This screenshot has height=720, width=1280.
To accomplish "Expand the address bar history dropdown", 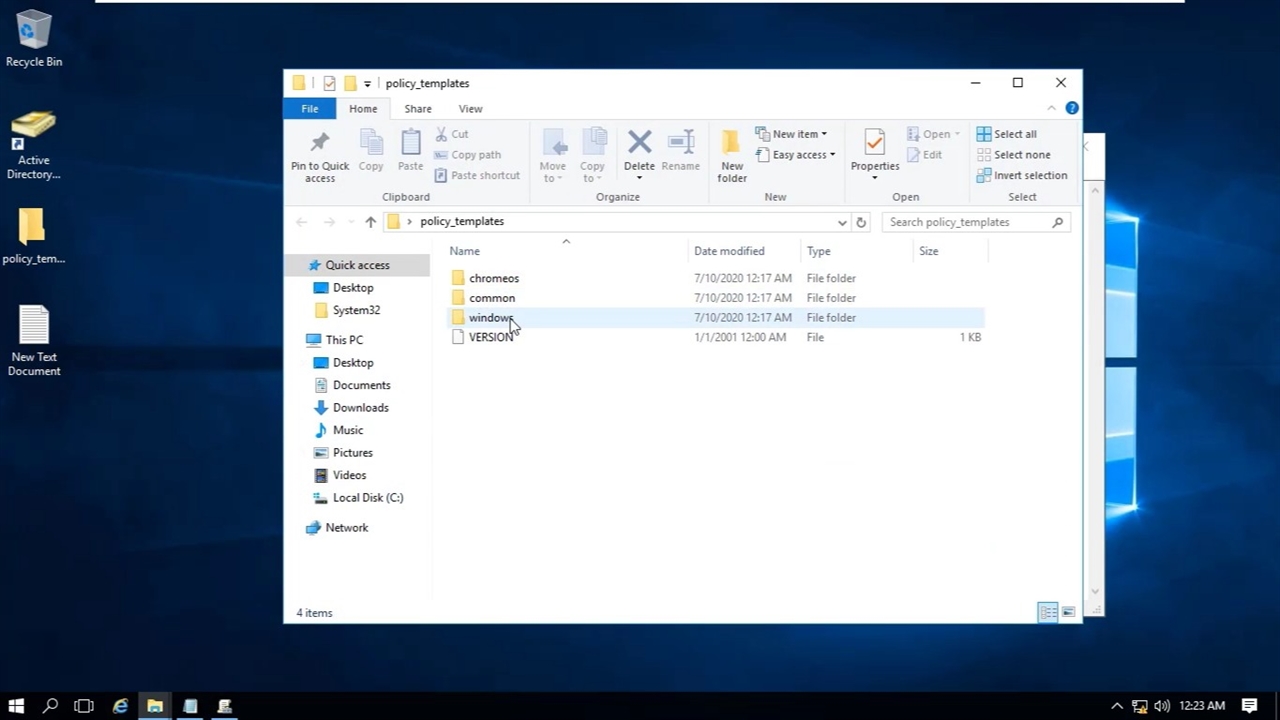I will [842, 222].
